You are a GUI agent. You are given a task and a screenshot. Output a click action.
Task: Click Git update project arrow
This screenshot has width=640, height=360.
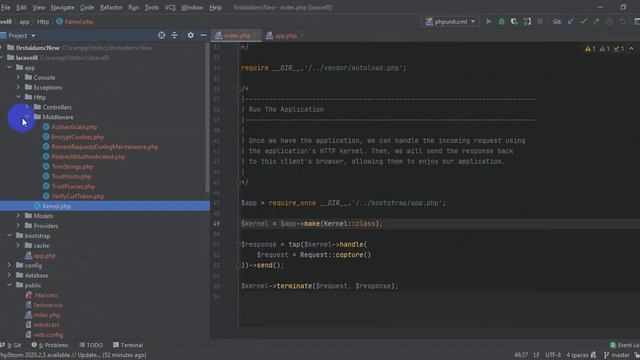pyautogui.click(x=571, y=22)
